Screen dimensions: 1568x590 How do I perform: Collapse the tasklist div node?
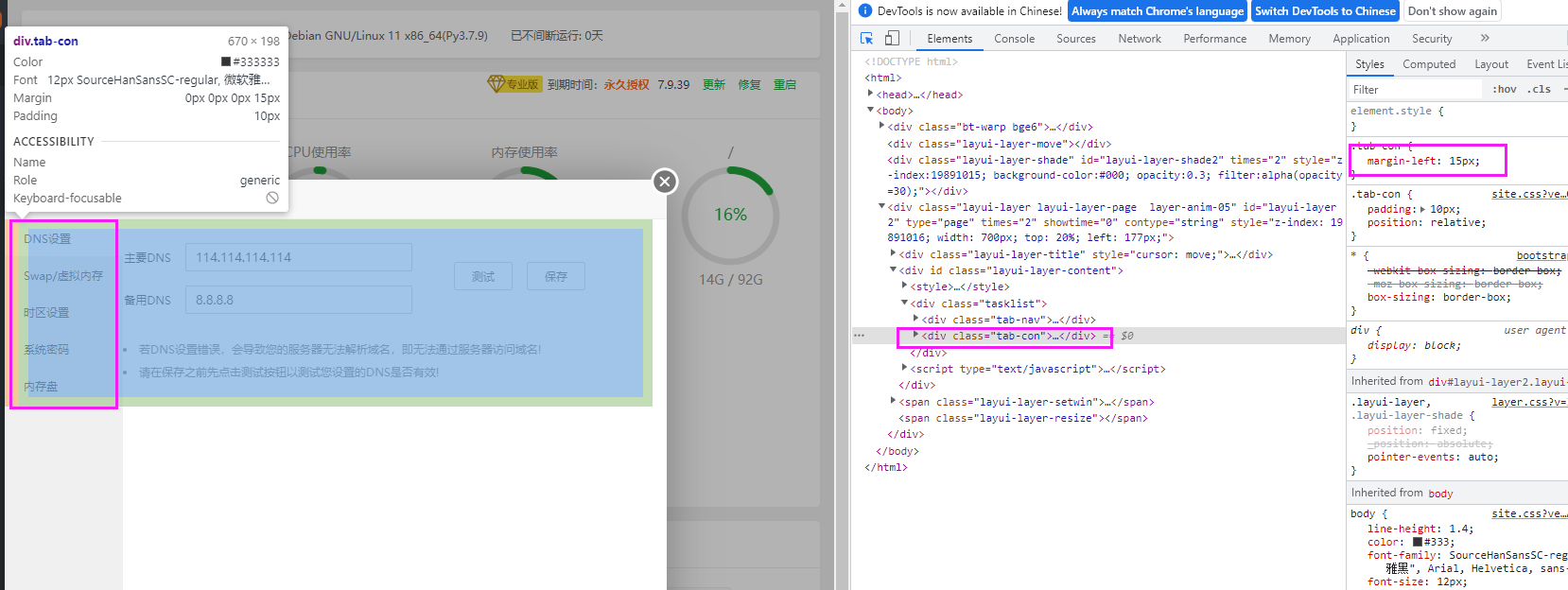(905, 303)
